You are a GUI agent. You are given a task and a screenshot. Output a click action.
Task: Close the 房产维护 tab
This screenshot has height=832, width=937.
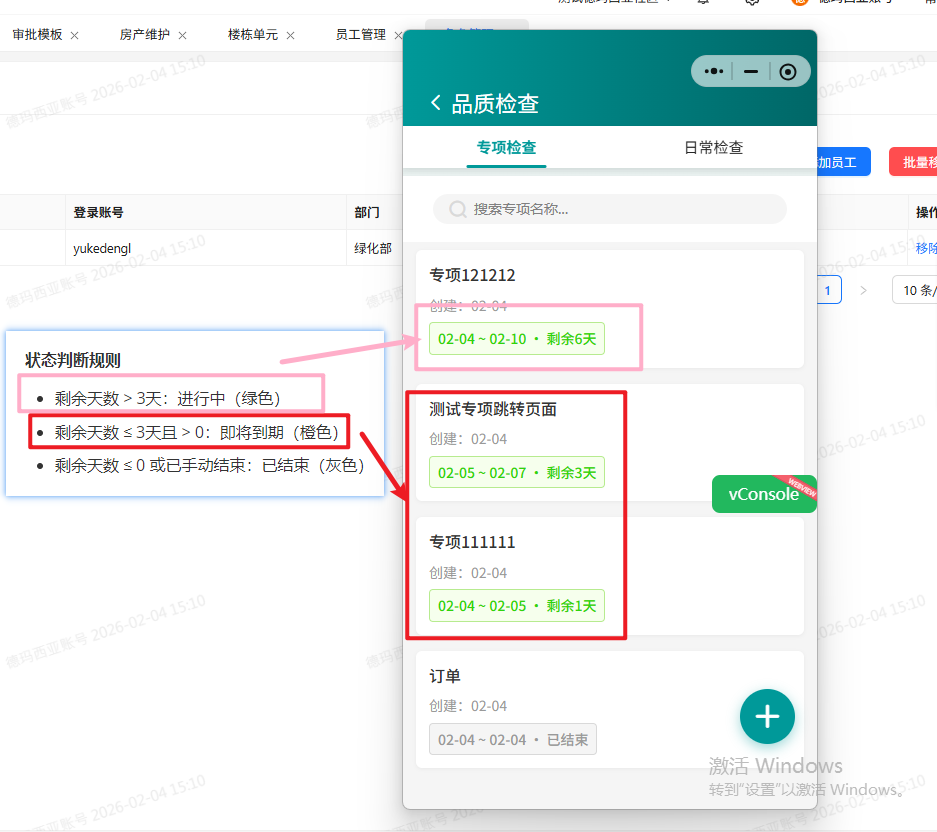click(182, 35)
